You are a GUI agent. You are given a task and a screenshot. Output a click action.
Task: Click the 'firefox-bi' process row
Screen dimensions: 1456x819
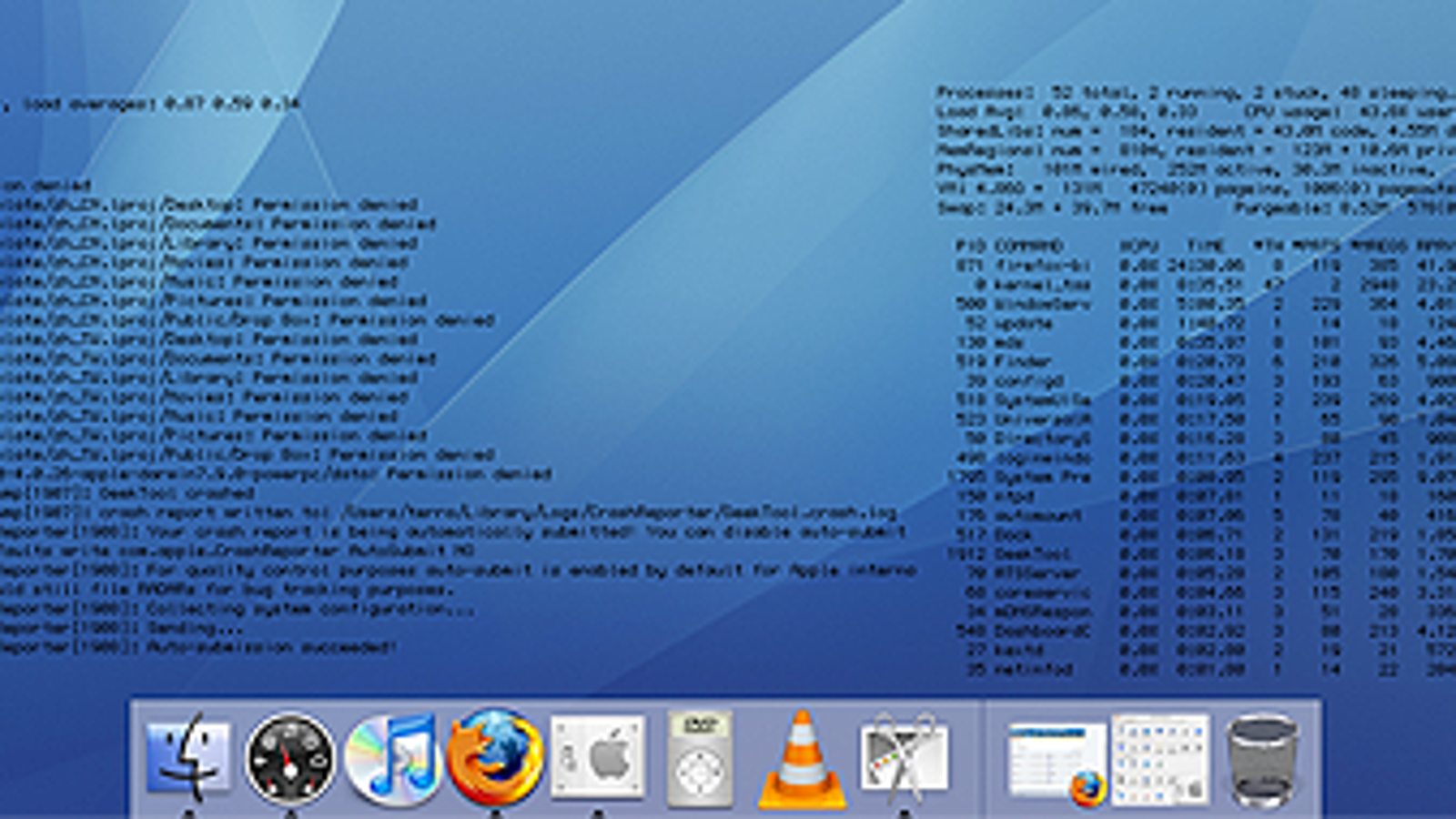point(1207,265)
